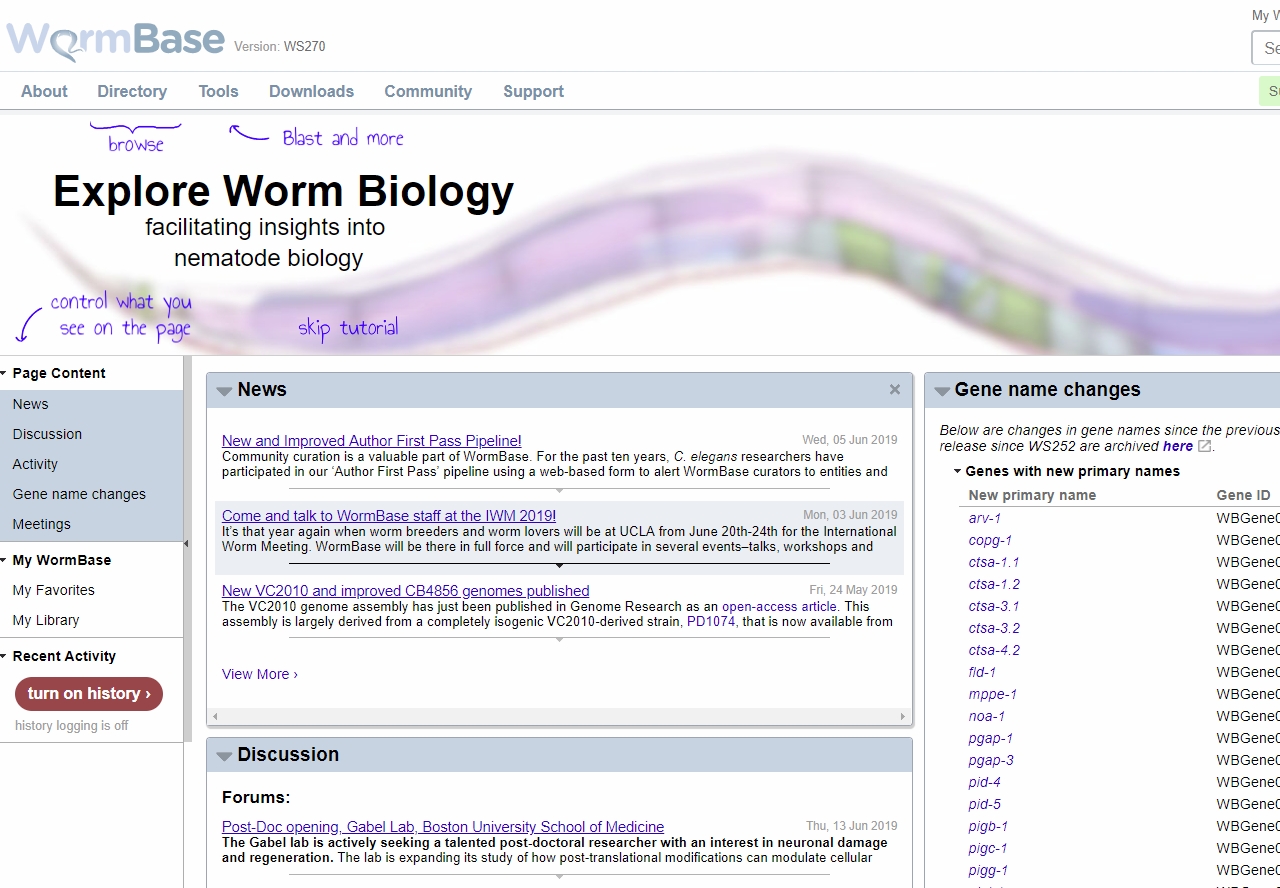Click the News scrollbar right arrow

[904, 717]
